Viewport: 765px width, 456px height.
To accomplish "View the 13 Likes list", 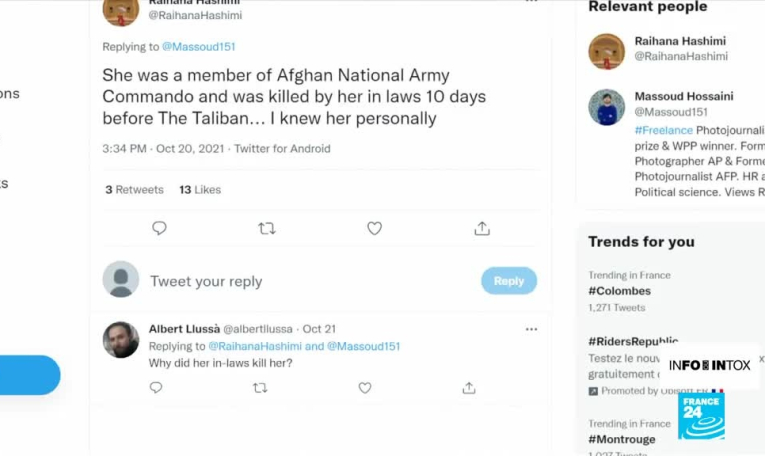I will 200,189.
